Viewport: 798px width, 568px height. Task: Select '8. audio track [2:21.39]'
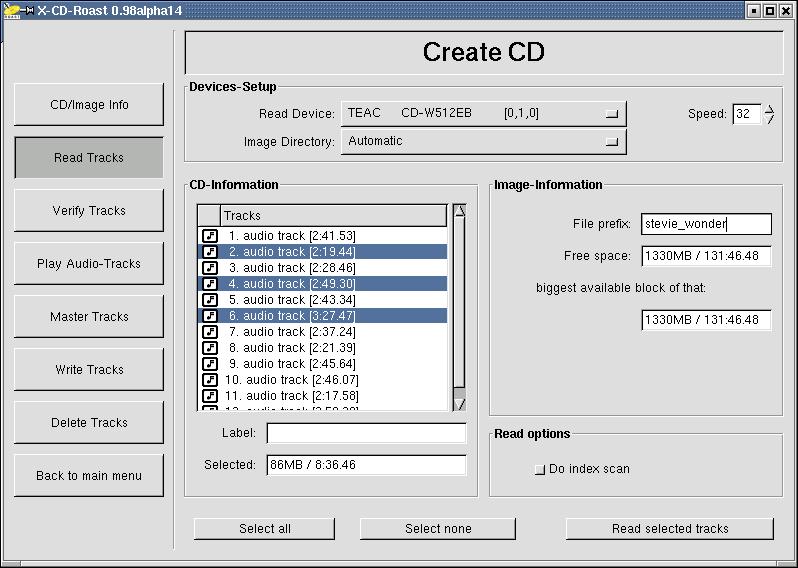[x=322, y=348]
